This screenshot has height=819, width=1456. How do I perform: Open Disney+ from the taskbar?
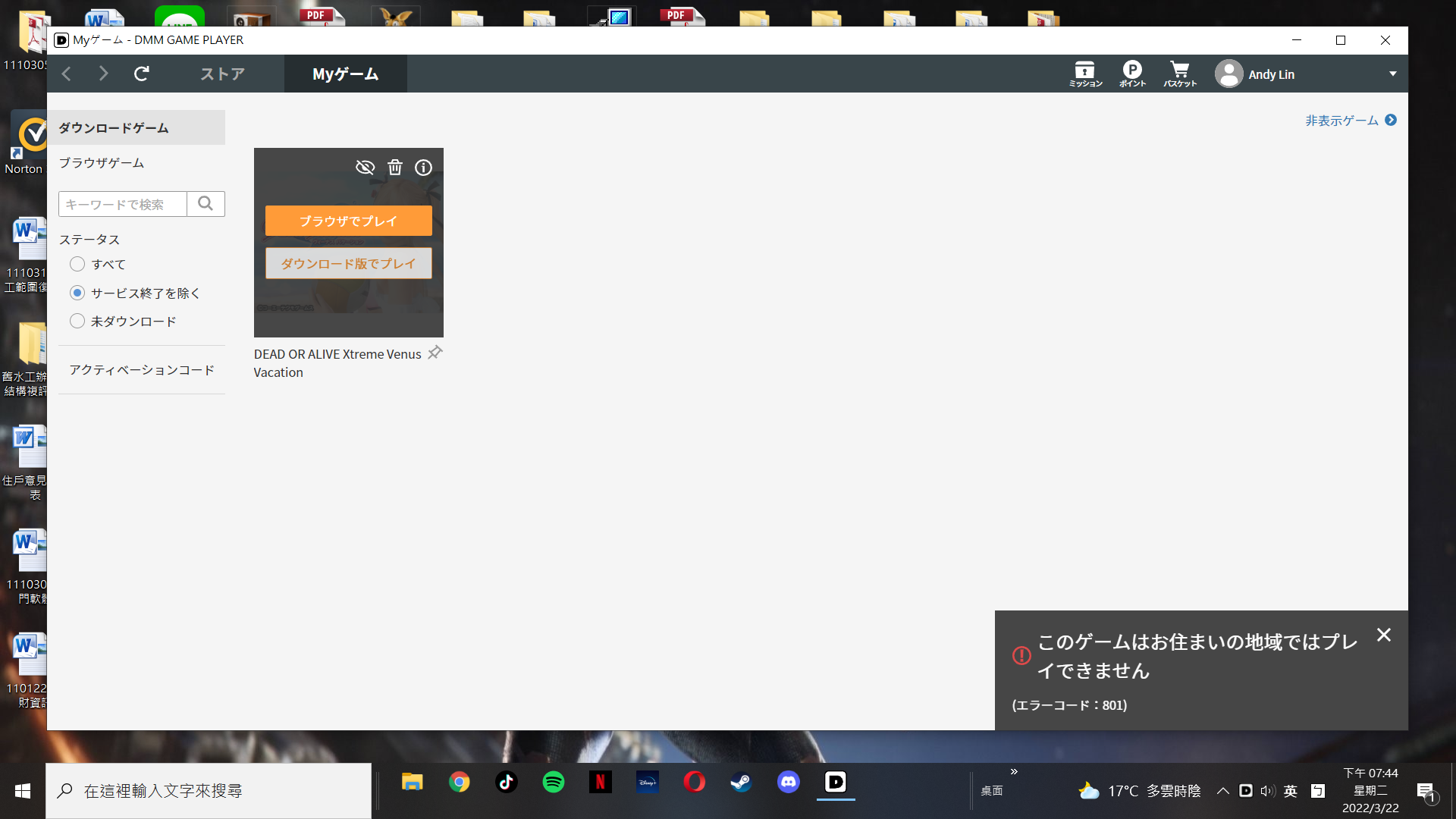(648, 782)
